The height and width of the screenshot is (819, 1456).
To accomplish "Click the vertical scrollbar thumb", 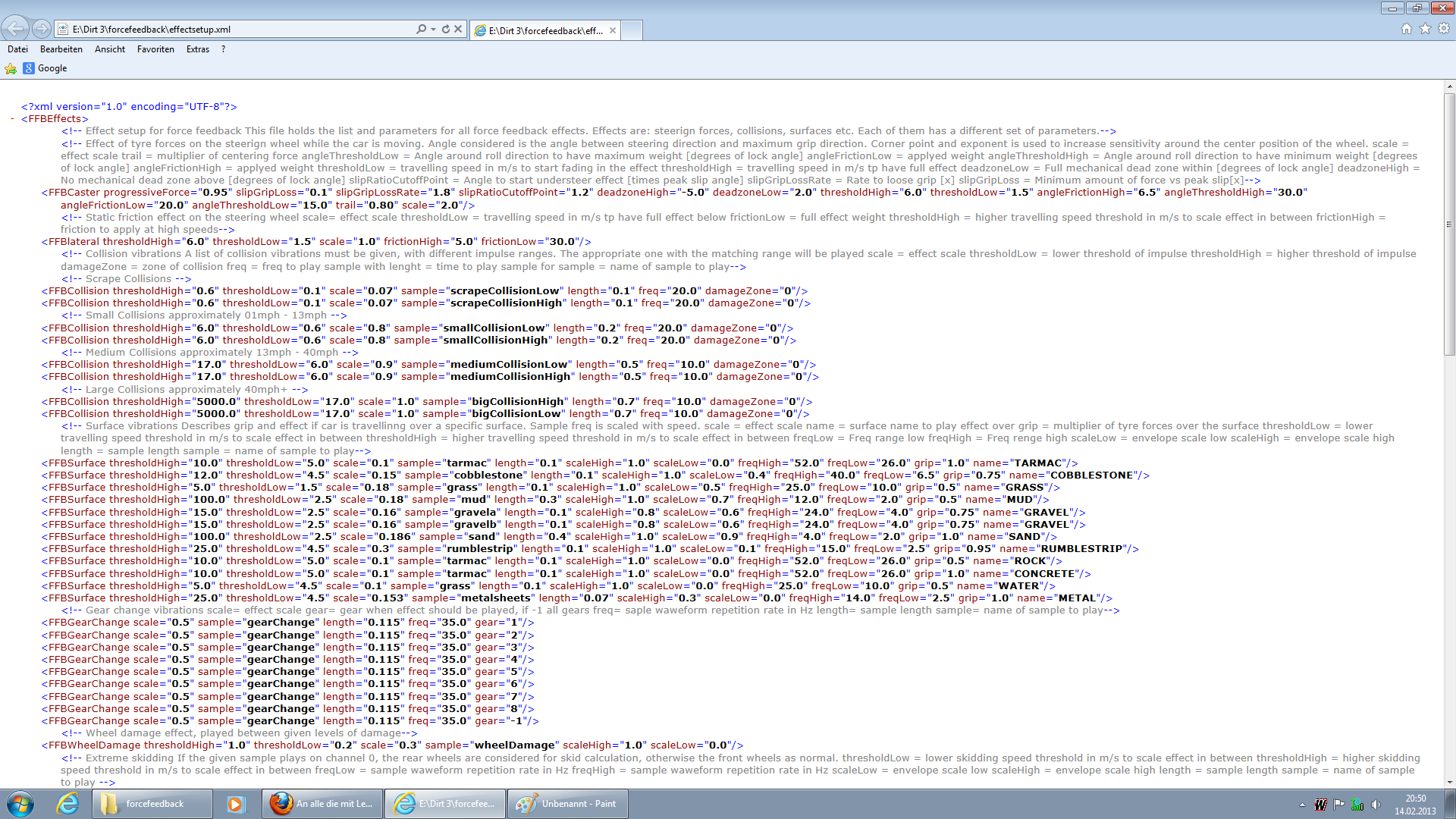I will (x=1449, y=224).
